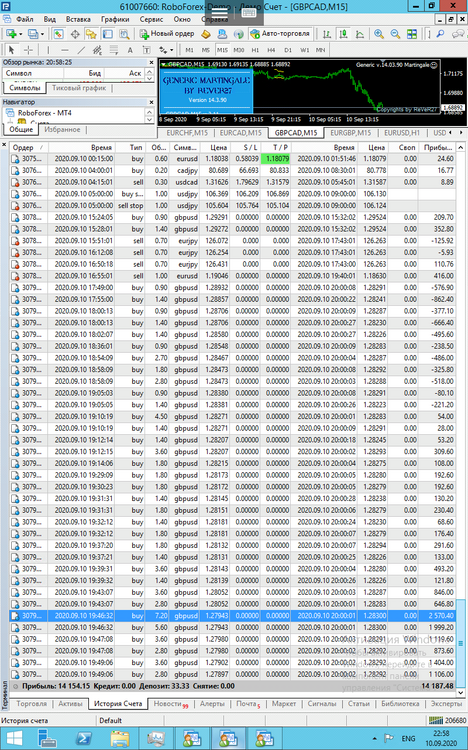Select the text label tool
The image size is (468, 750).
(146, 50)
